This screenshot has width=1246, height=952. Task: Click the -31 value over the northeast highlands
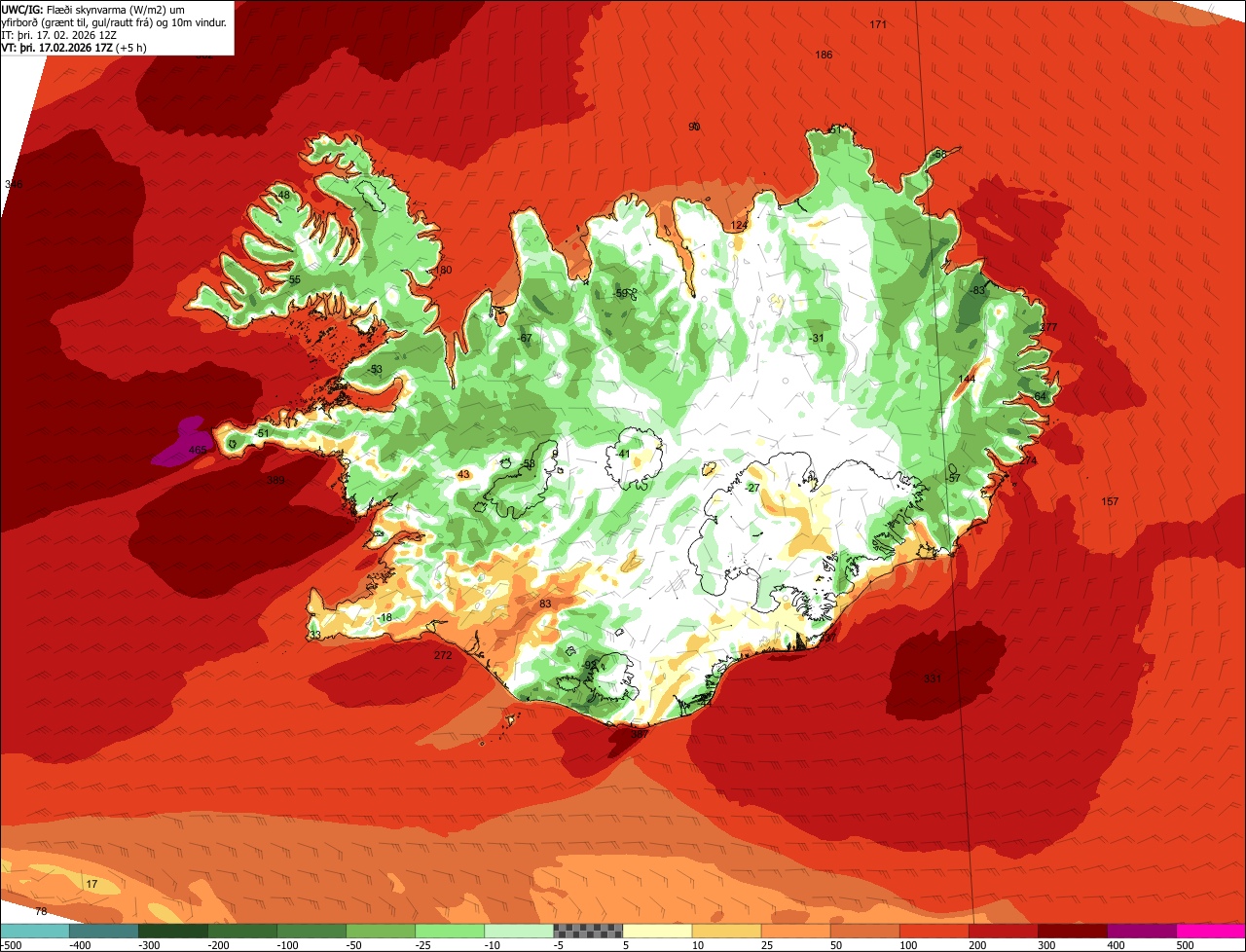817,338
